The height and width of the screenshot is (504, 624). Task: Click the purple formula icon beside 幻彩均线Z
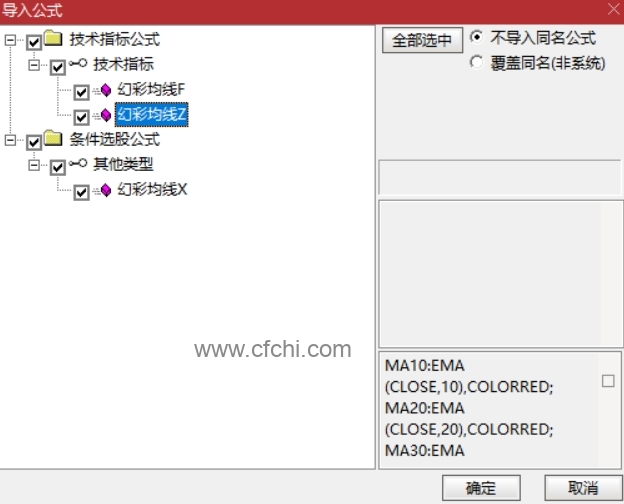105,115
